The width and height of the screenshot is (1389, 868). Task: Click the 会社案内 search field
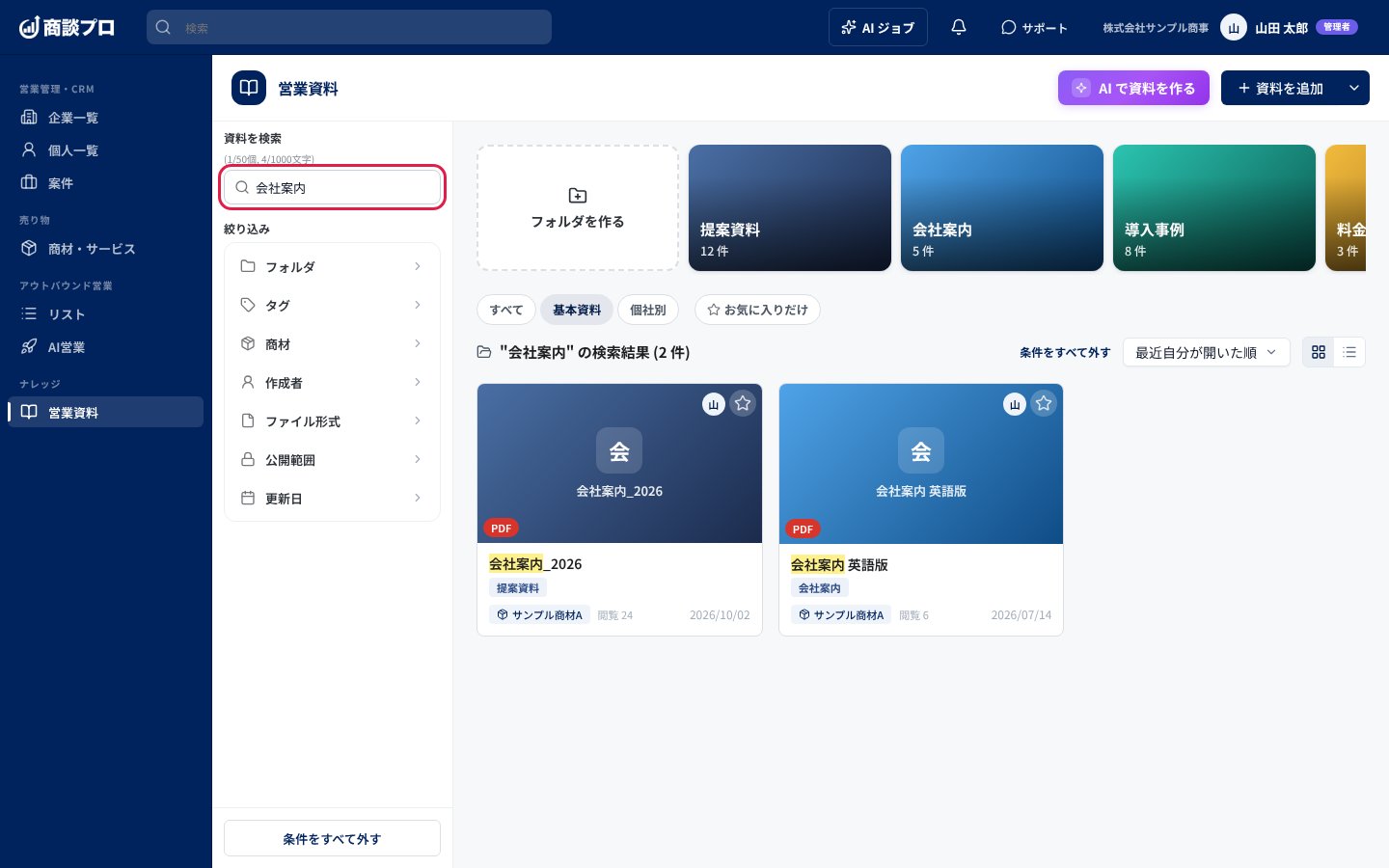pos(333,187)
